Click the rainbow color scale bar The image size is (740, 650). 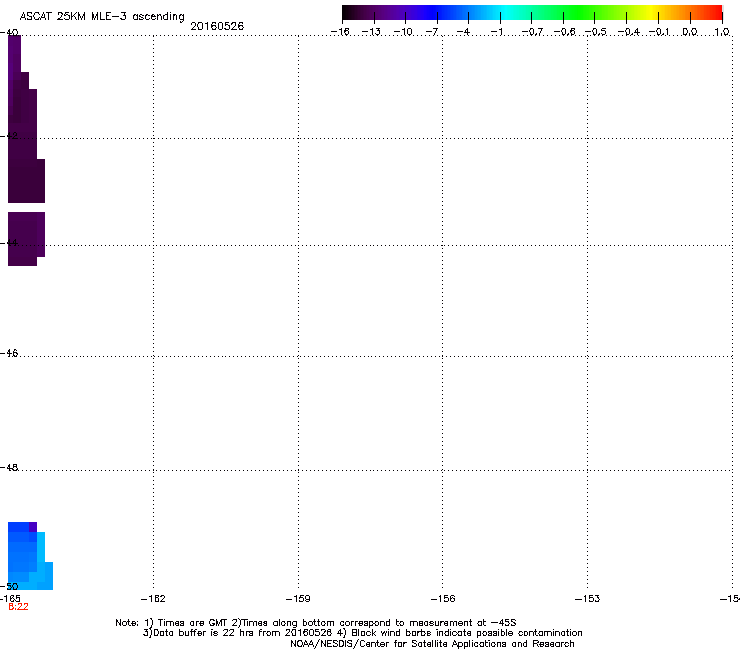coord(532,12)
